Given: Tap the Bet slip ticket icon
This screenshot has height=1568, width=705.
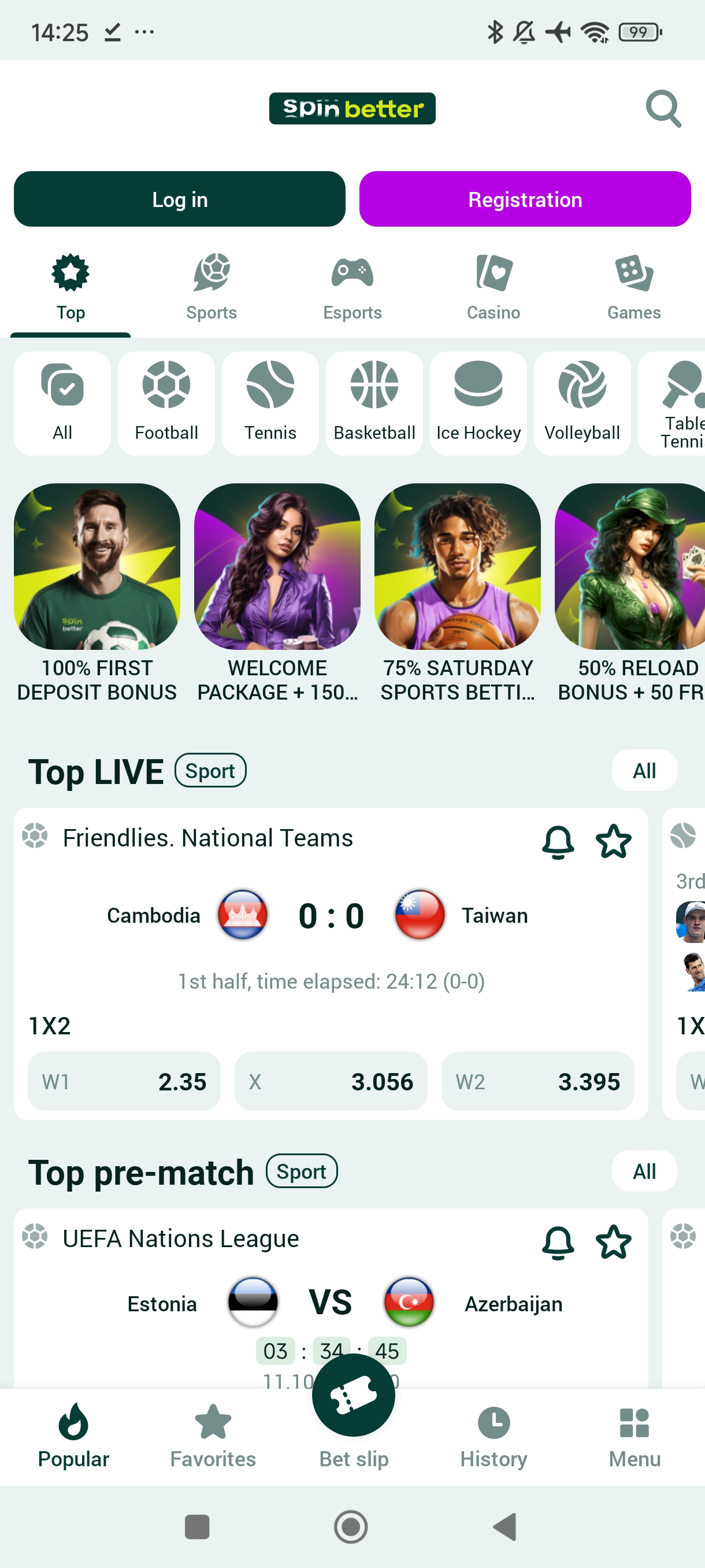Looking at the screenshot, I should [354, 1395].
